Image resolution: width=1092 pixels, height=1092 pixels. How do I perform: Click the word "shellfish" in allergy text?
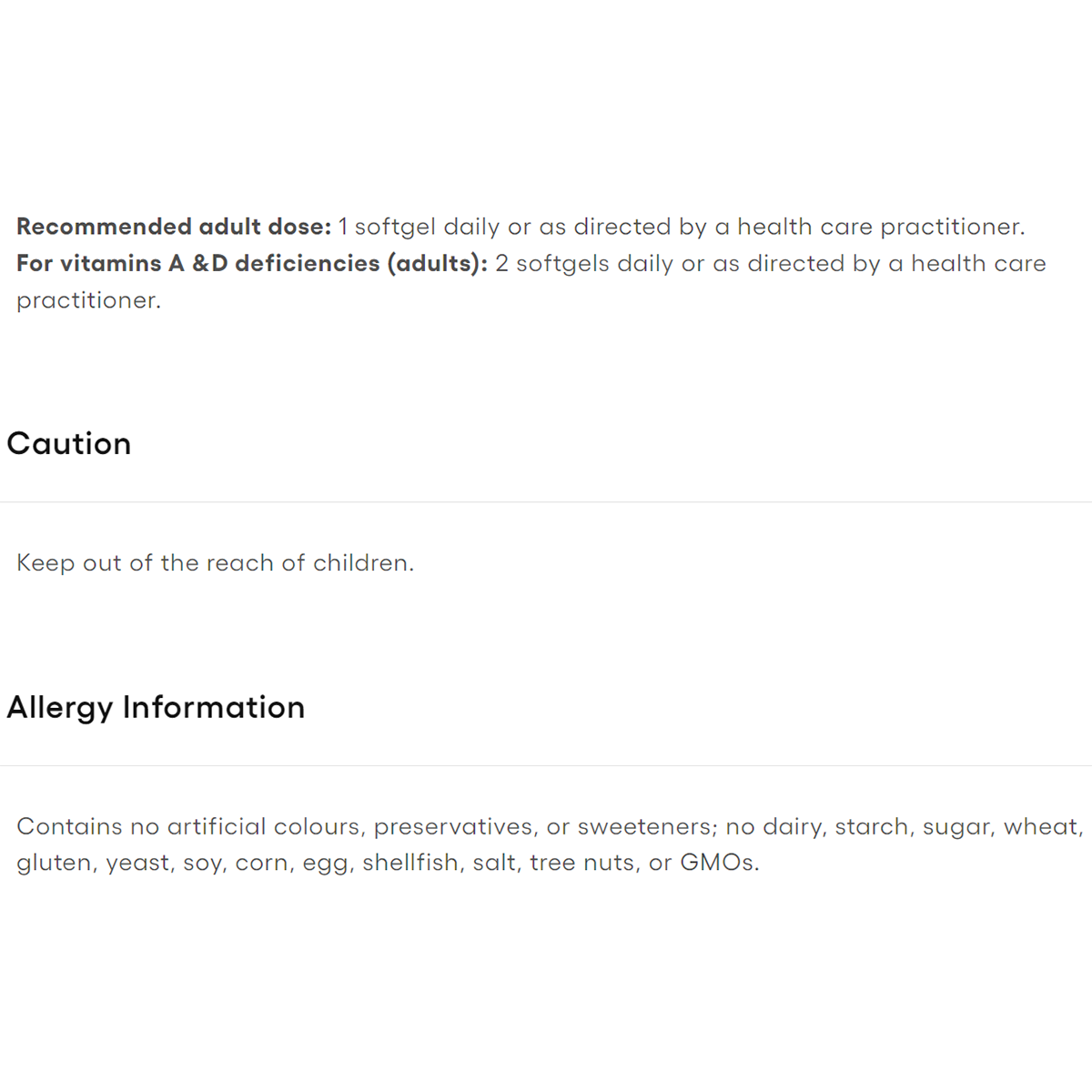click(x=410, y=863)
